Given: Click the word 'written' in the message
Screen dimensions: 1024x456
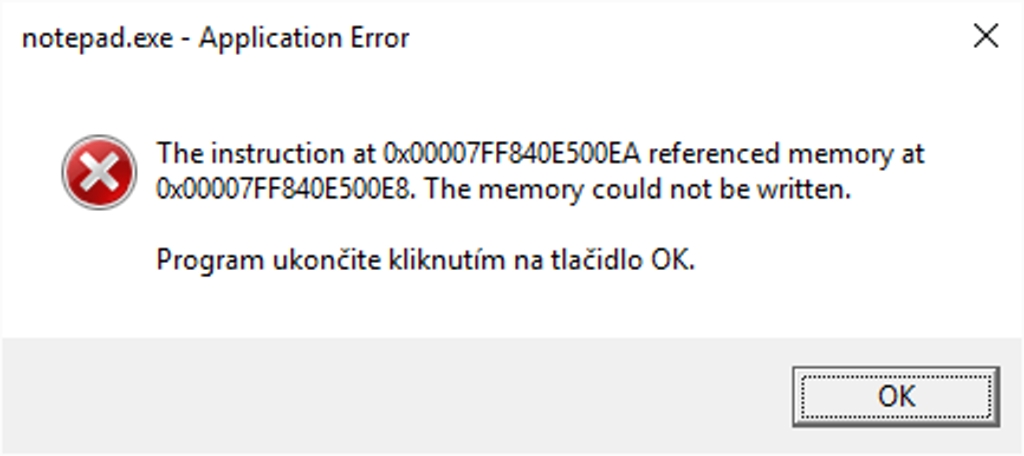Looking at the screenshot, I should pyautogui.click(x=800, y=189).
